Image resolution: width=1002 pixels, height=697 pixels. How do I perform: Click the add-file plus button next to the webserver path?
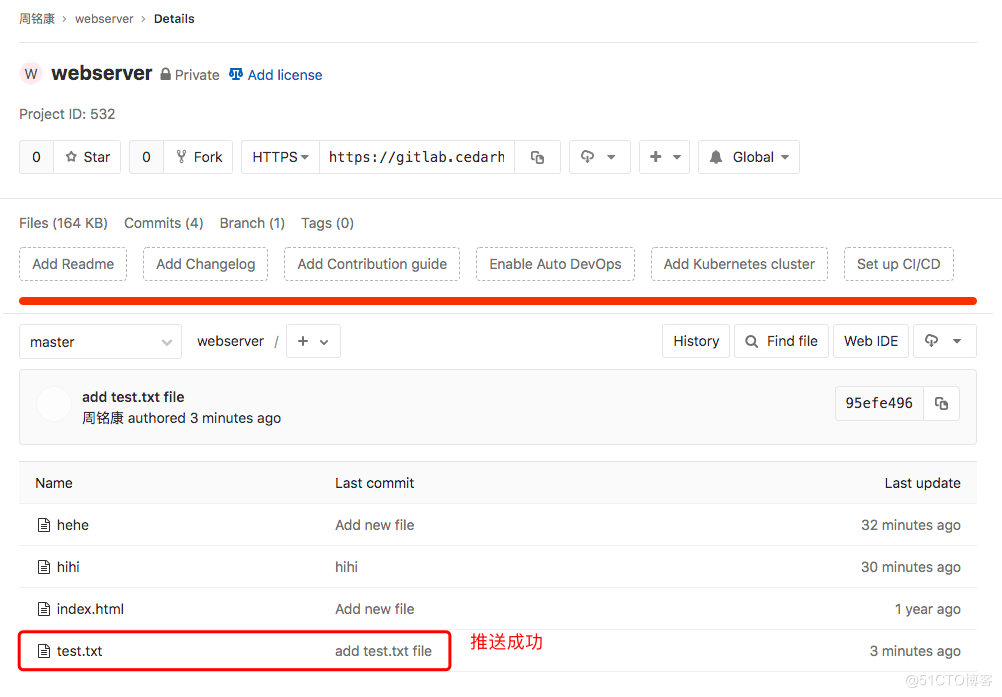(313, 341)
